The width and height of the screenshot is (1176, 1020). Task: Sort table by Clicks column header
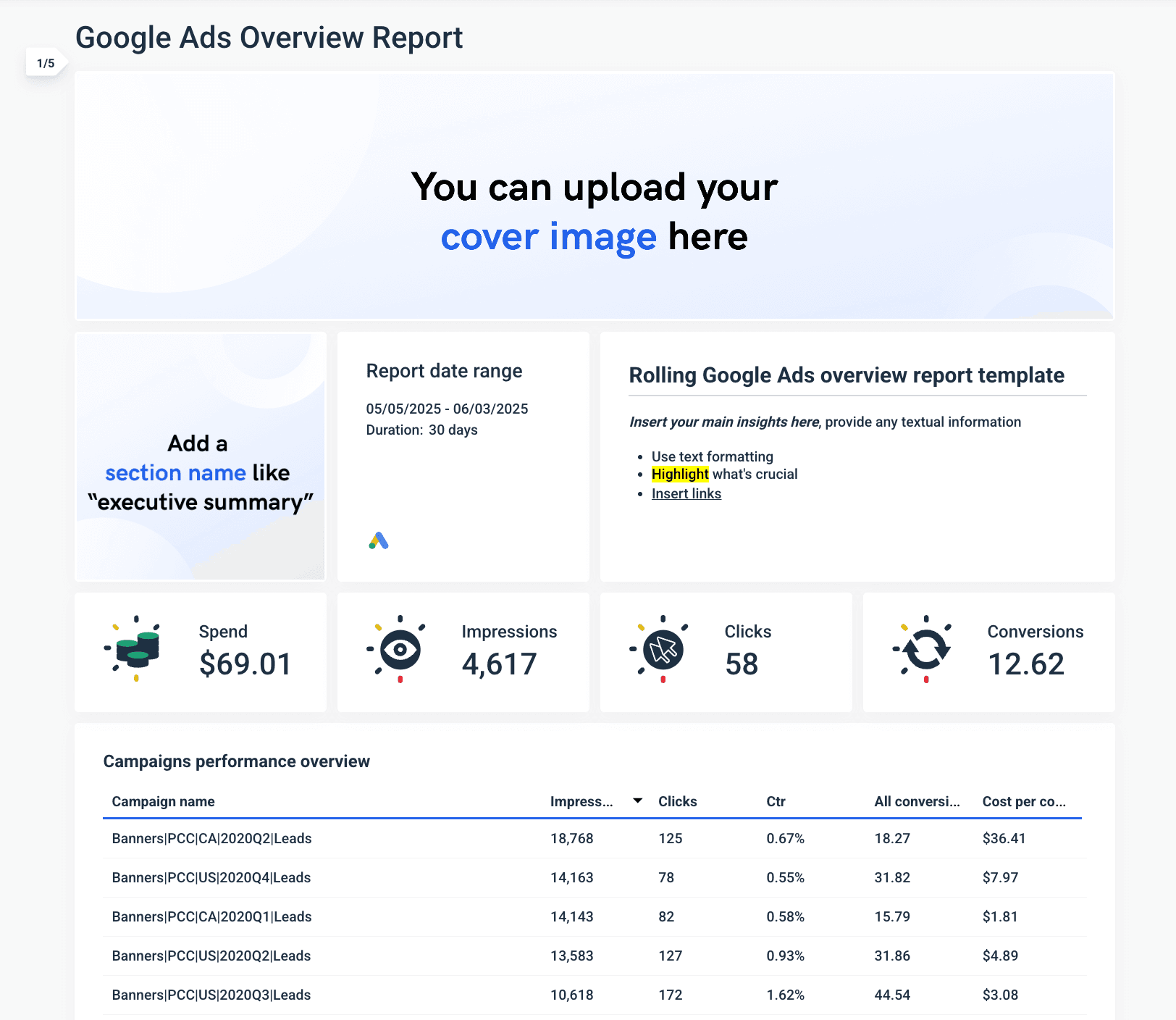(x=677, y=801)
